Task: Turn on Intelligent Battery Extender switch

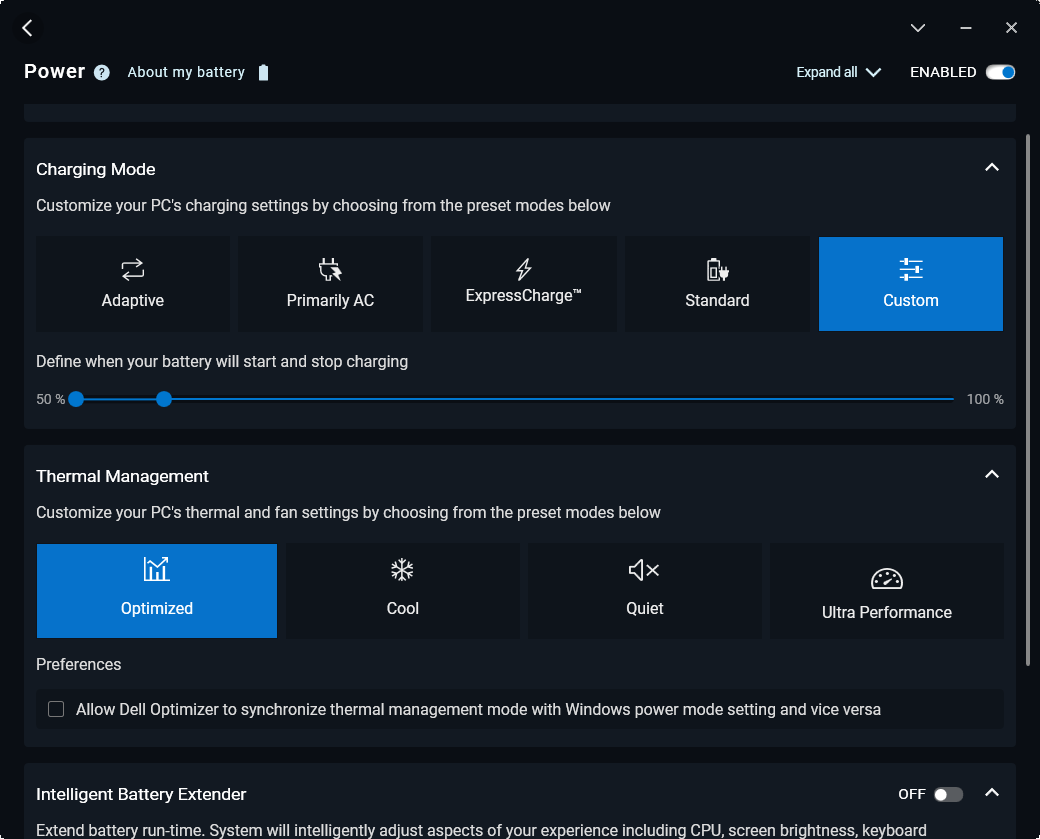Action: 947,794
